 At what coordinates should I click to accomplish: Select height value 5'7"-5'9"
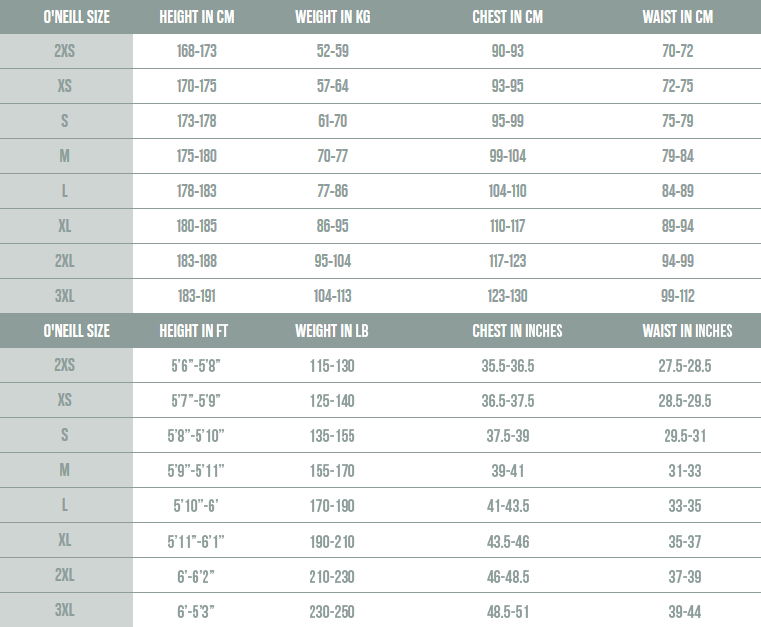tap(196, 400)
